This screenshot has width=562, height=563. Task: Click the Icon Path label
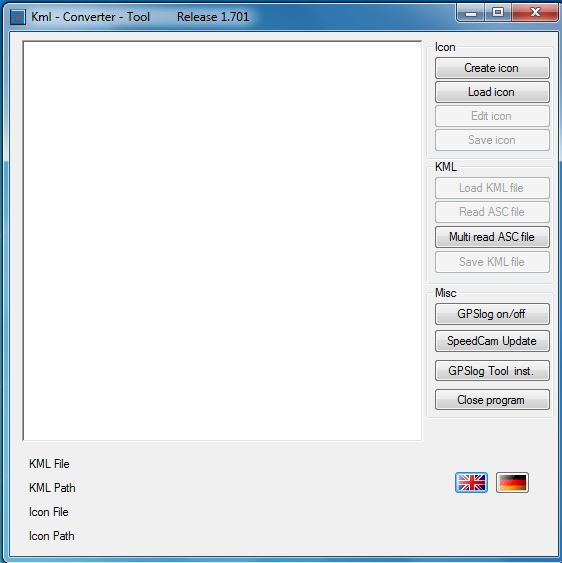(52, 536)
